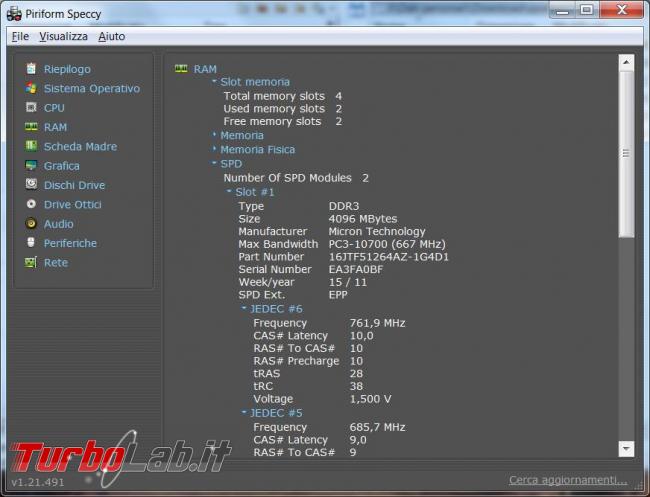Open the Periferiche section
Image resolution: width=650 pixels, height=497 pixels.
click(70, 243)
